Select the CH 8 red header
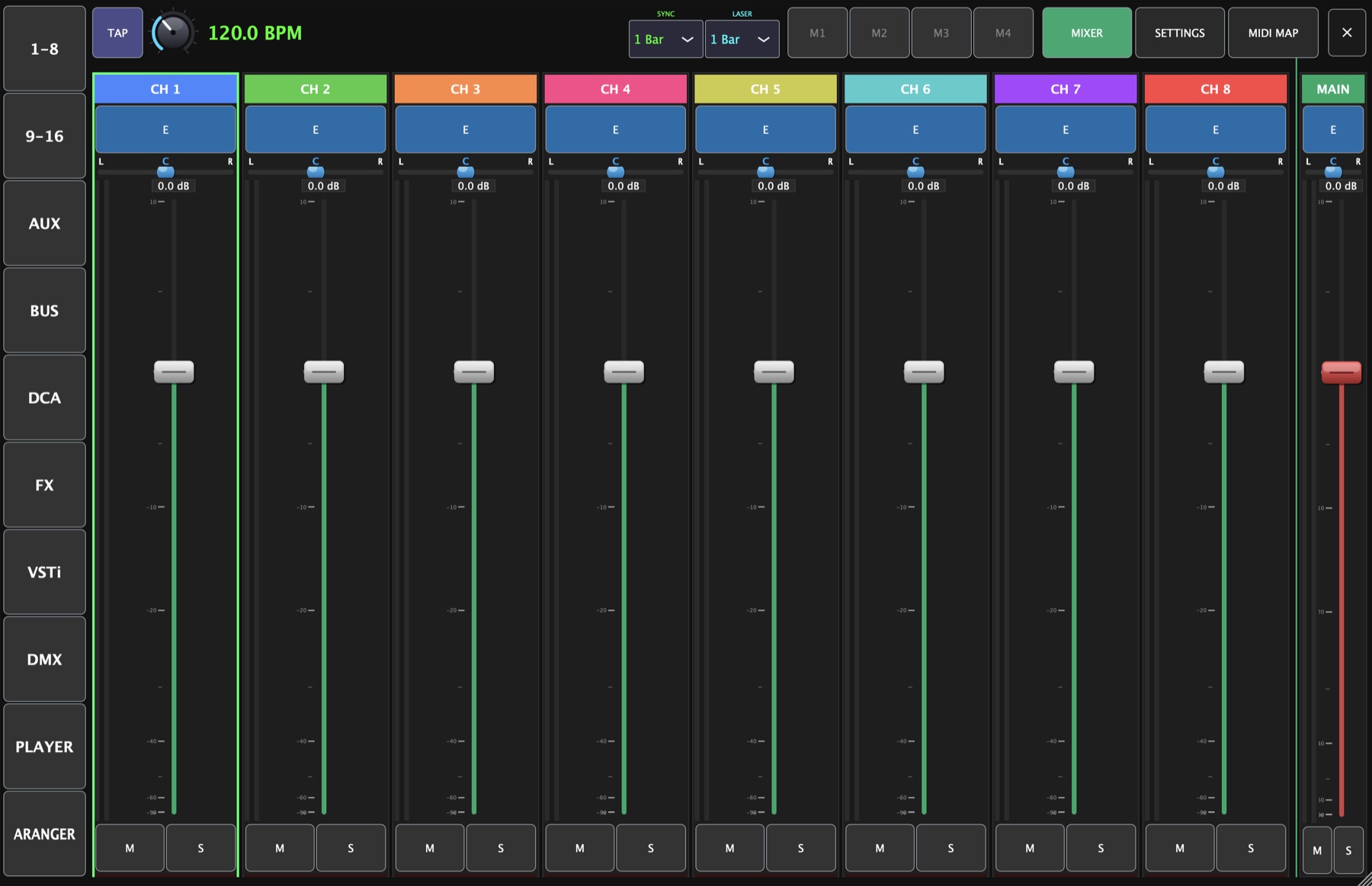 click(1216, 89)
